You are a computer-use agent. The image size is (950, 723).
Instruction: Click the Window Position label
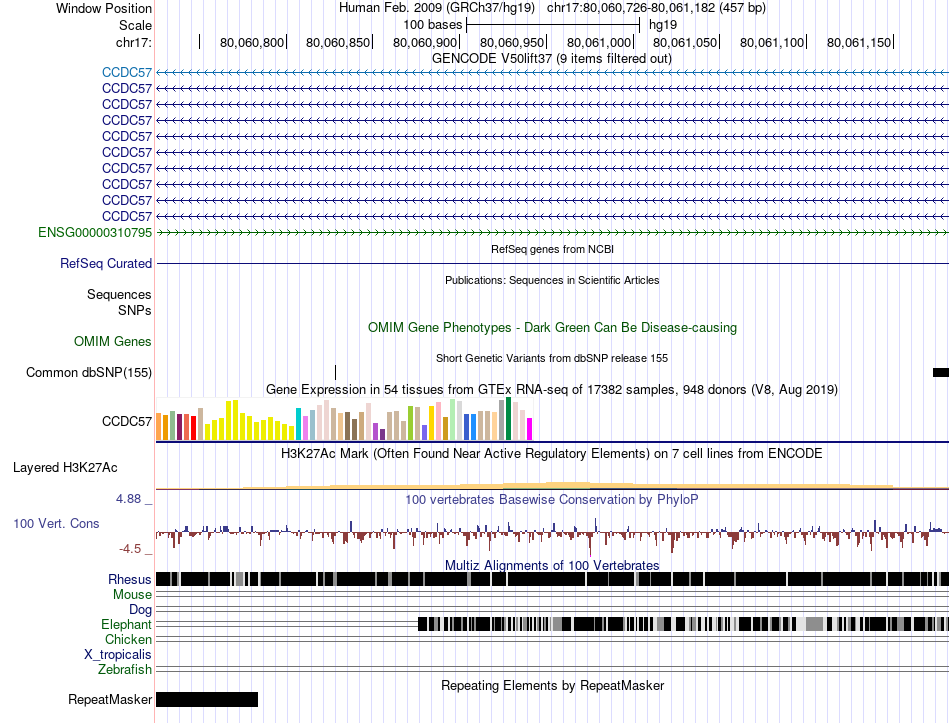click(104, 8)
